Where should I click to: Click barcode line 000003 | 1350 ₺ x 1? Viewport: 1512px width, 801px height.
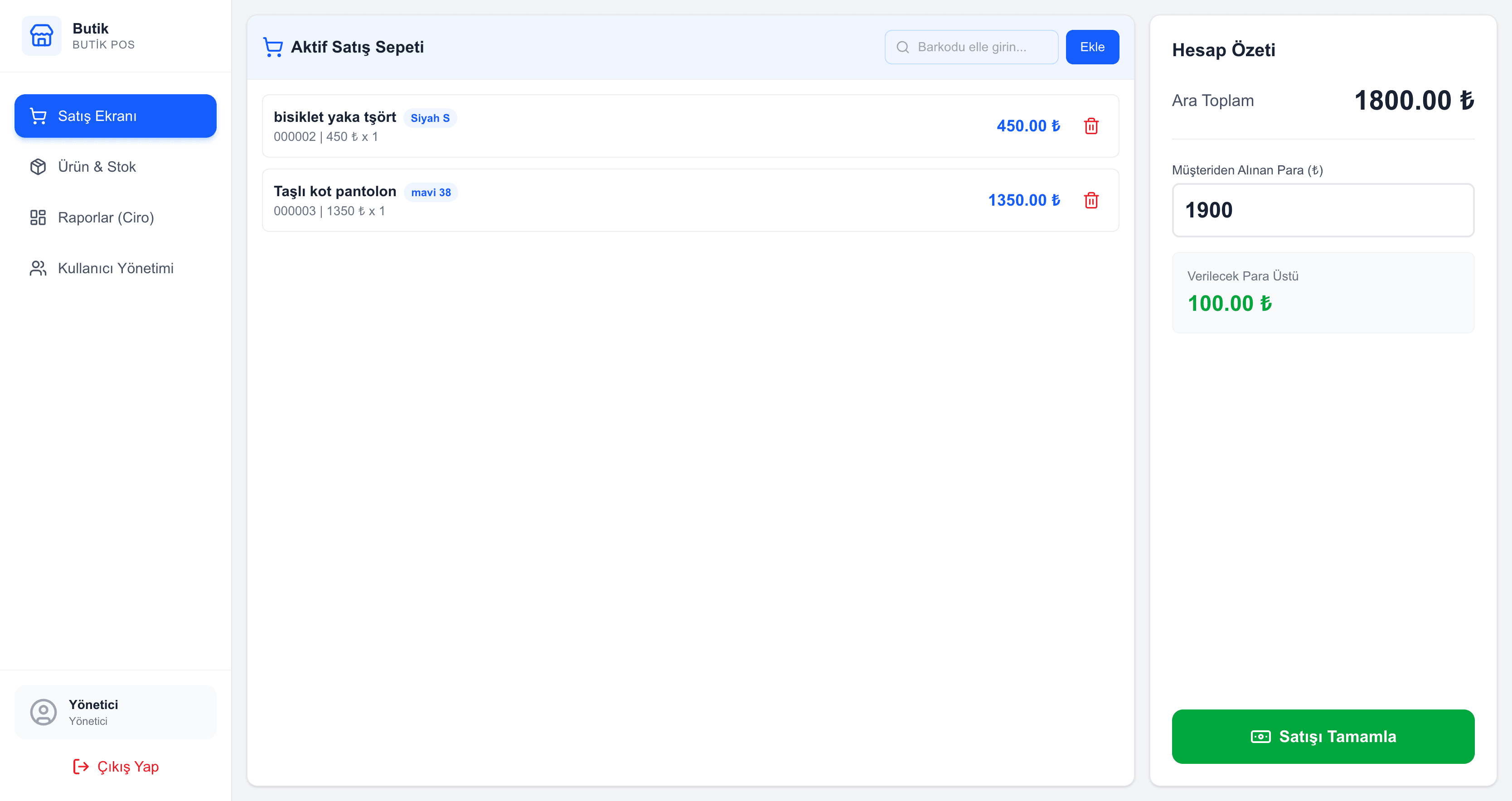tap(330, 211)
